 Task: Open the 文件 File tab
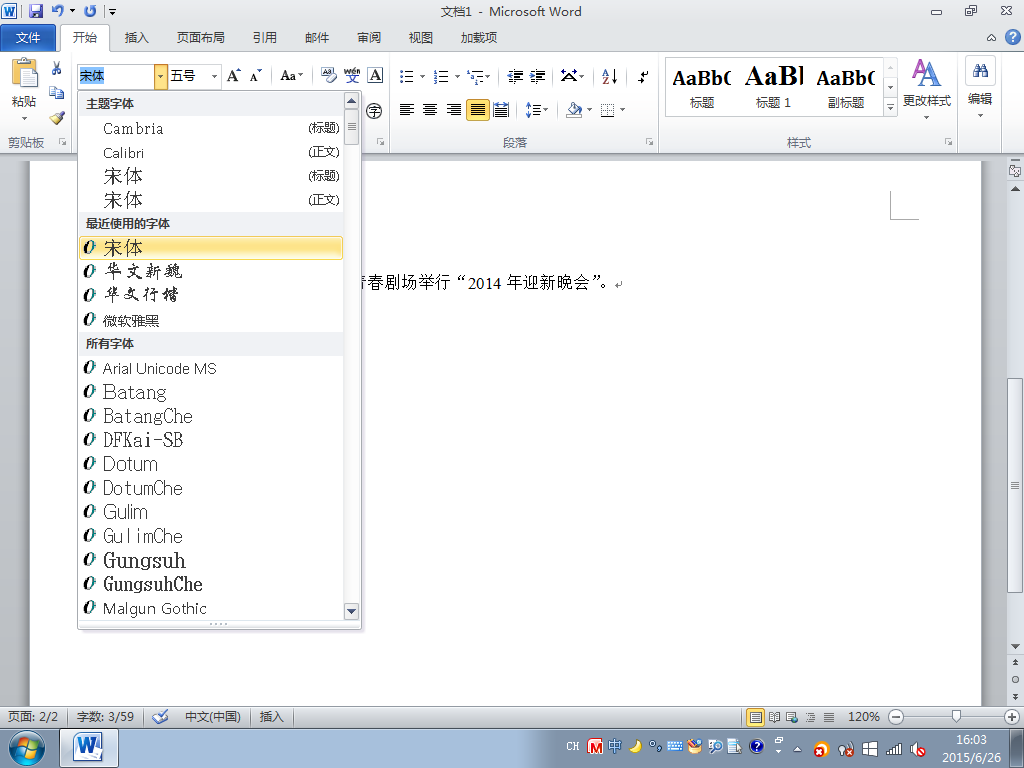pos(27,38)
